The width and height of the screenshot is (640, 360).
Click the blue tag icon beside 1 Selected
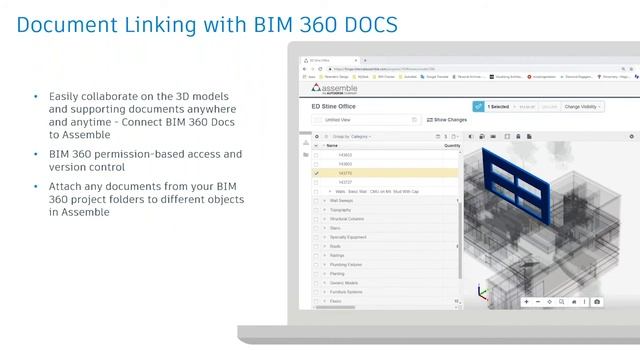point(478,107)
